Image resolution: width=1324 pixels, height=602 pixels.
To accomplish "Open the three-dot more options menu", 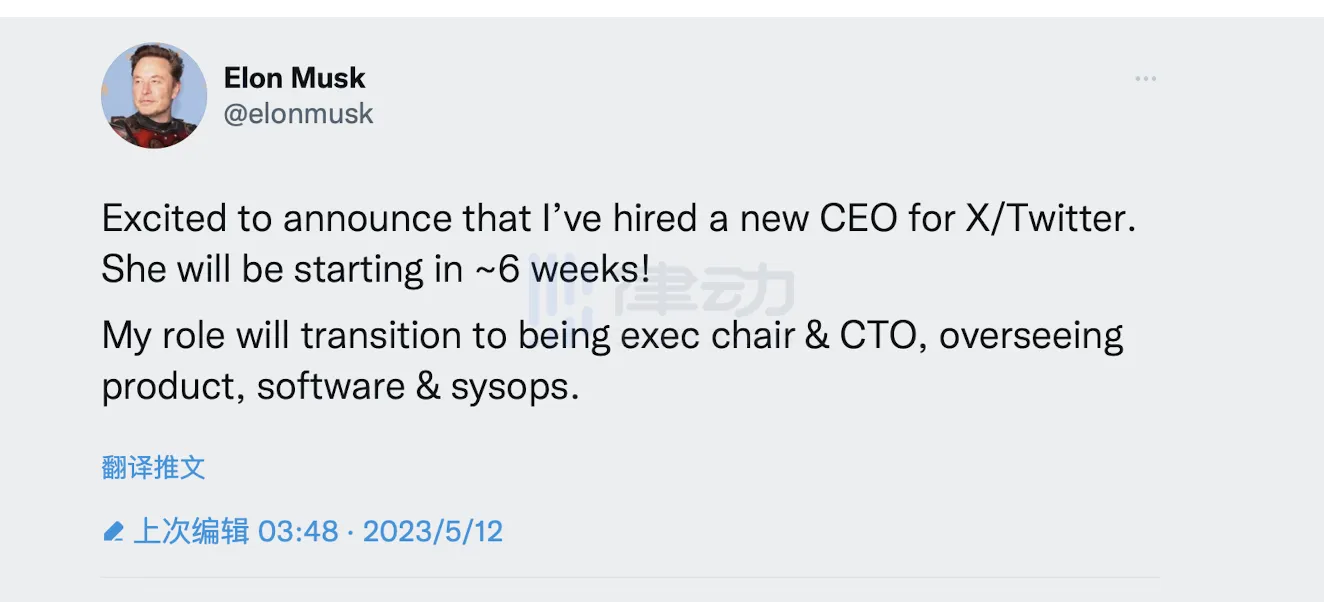I will (x=1145, y=79).
